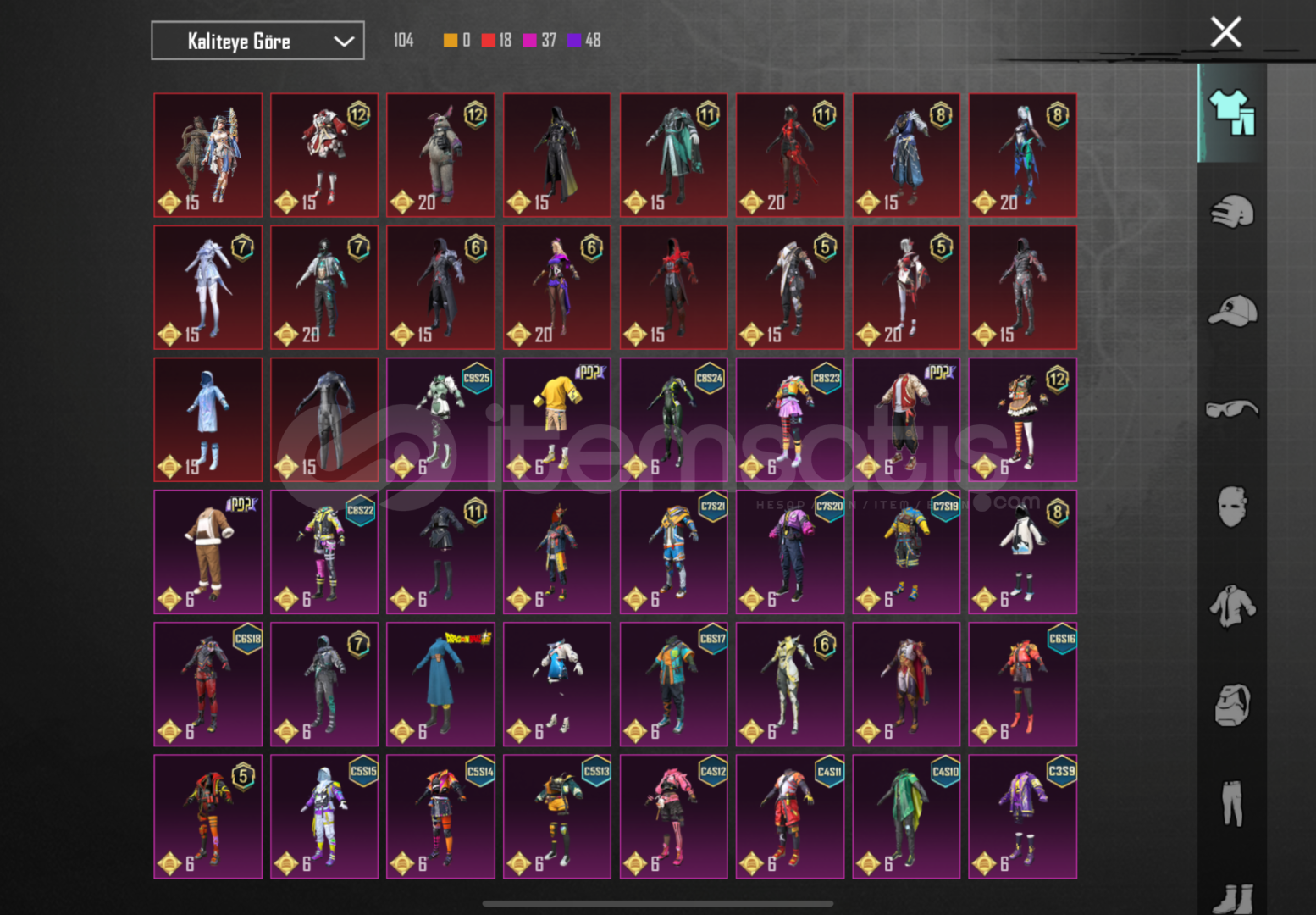This screenshot has width=1316, height=915.
Task: Select the C8S25 season outfit
Action: pyautogui.click(x=440, y=419)
